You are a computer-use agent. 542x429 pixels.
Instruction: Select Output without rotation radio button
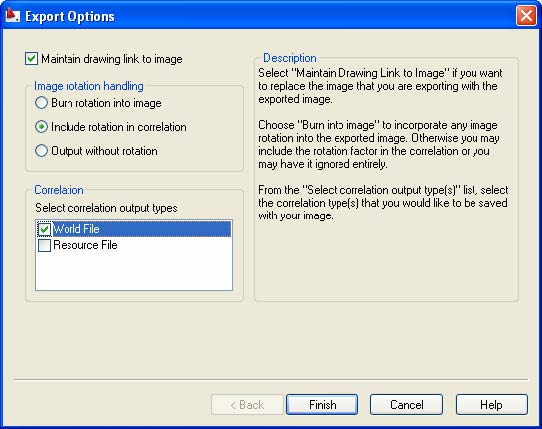[41, 151]
